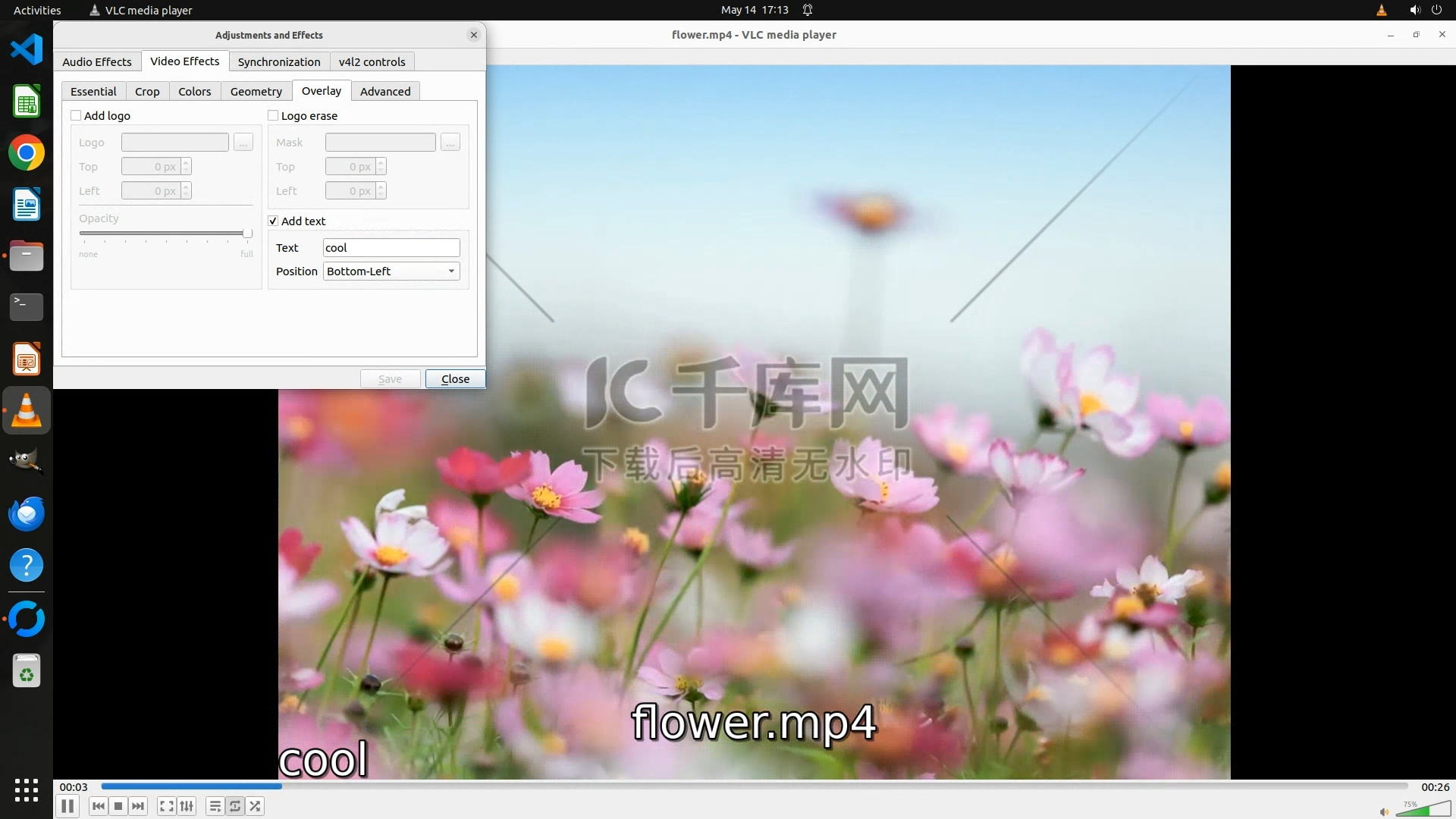Toggle the loop mode icon

pyautogui.click(x=235, y=806)
